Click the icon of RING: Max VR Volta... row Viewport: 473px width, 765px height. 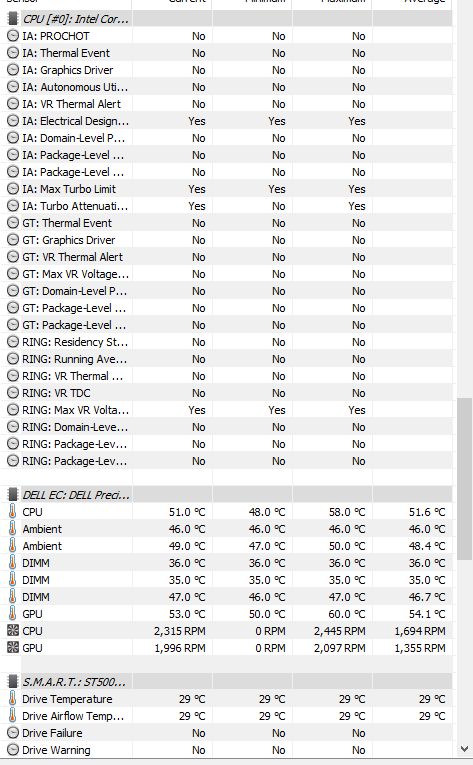pos(13,410)
